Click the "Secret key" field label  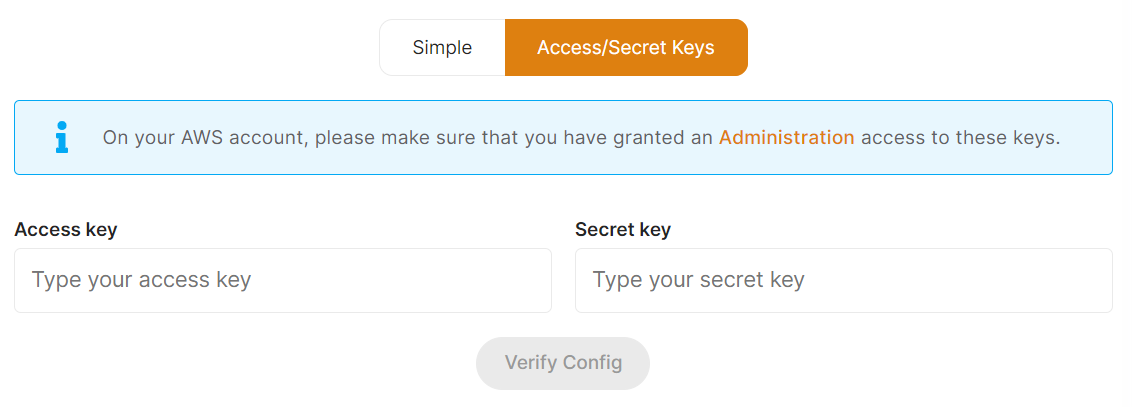(x=623, y=229)
